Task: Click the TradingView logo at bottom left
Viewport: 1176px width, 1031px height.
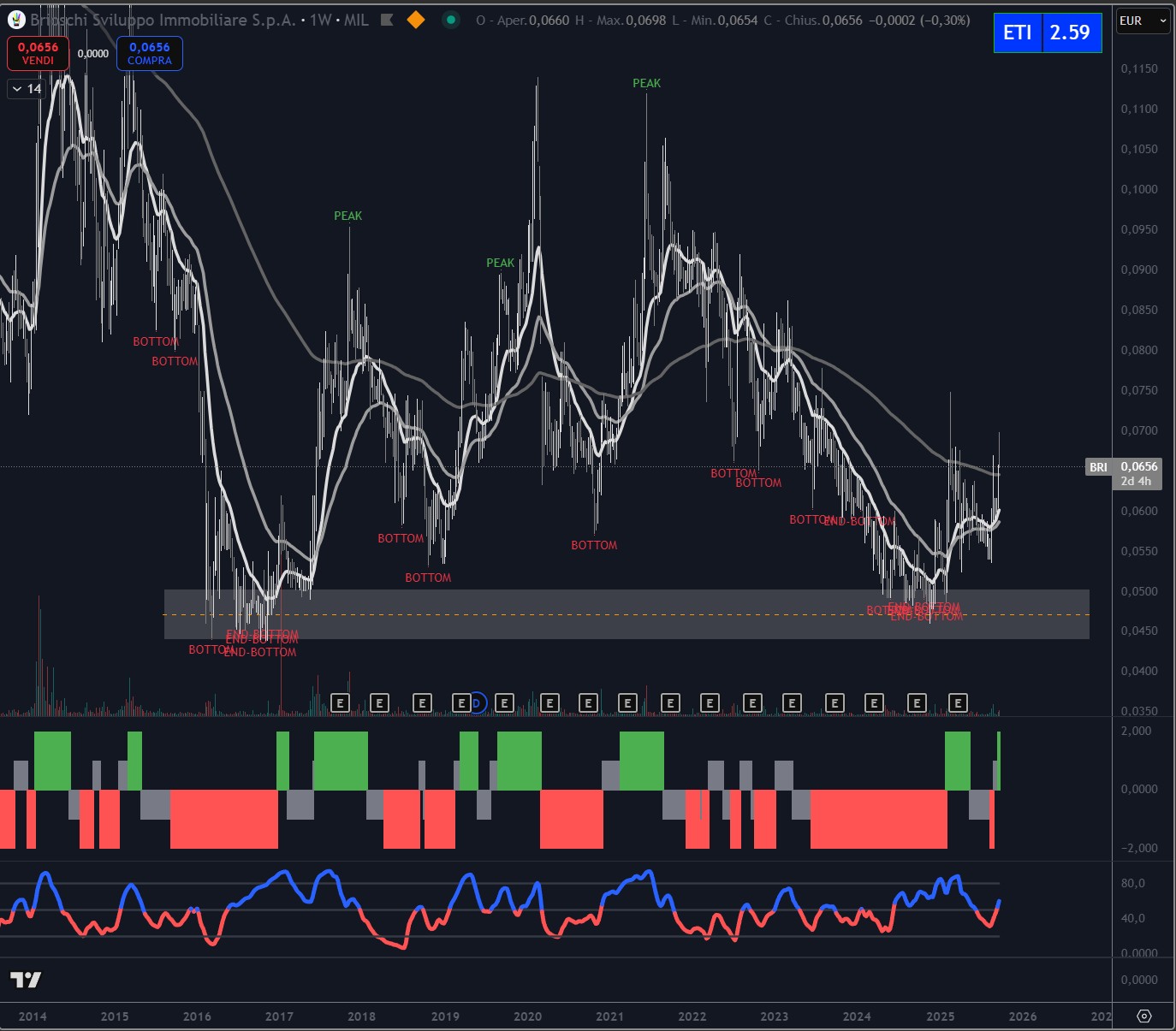Action: point(26,980)
